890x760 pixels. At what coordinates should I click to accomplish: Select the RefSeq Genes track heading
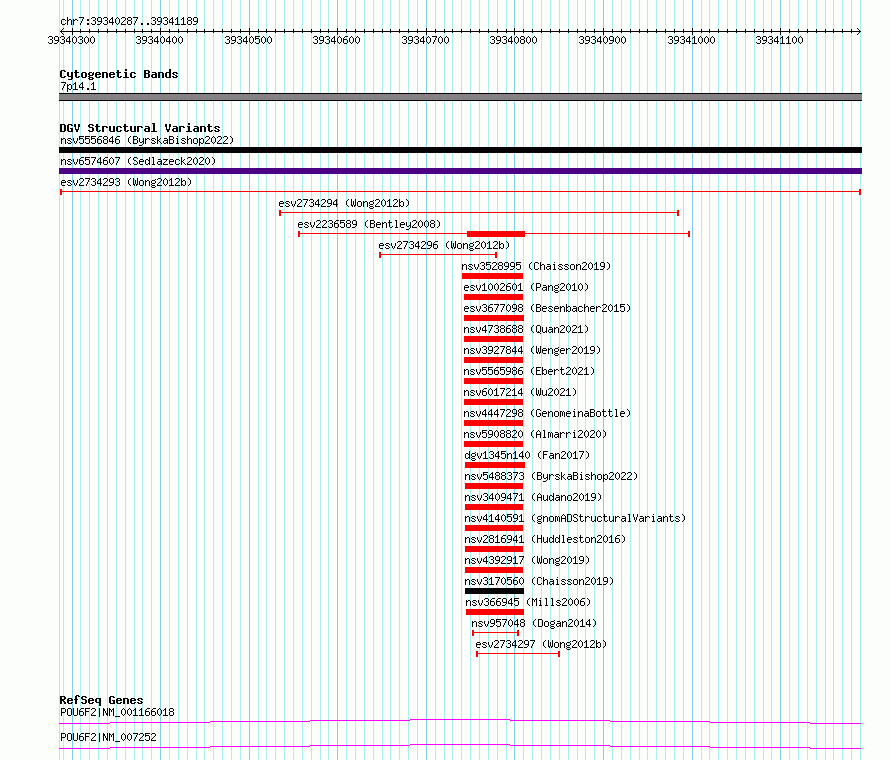click(x=101, y=700)
